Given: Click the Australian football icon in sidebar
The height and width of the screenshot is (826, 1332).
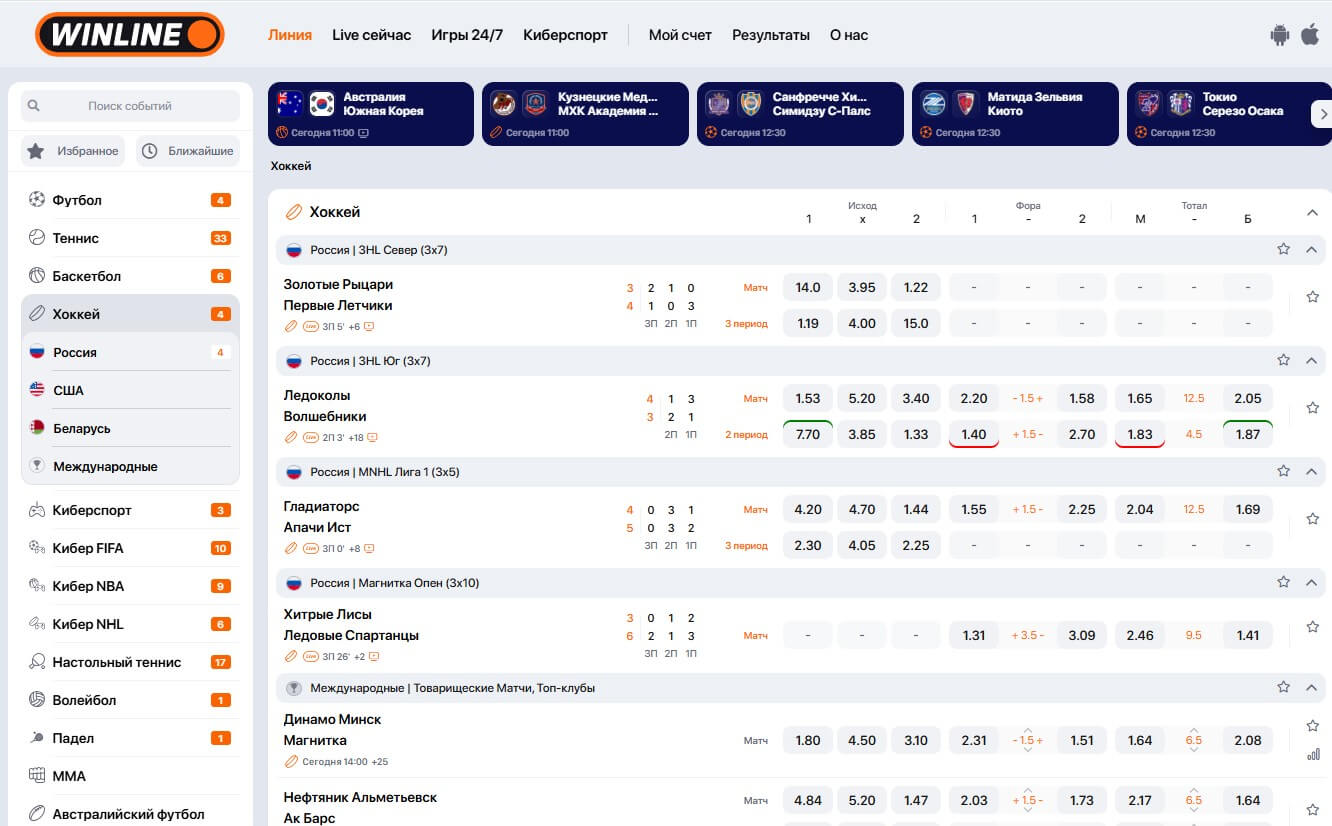Looking at the screenshot, I should tap(37, 814).
